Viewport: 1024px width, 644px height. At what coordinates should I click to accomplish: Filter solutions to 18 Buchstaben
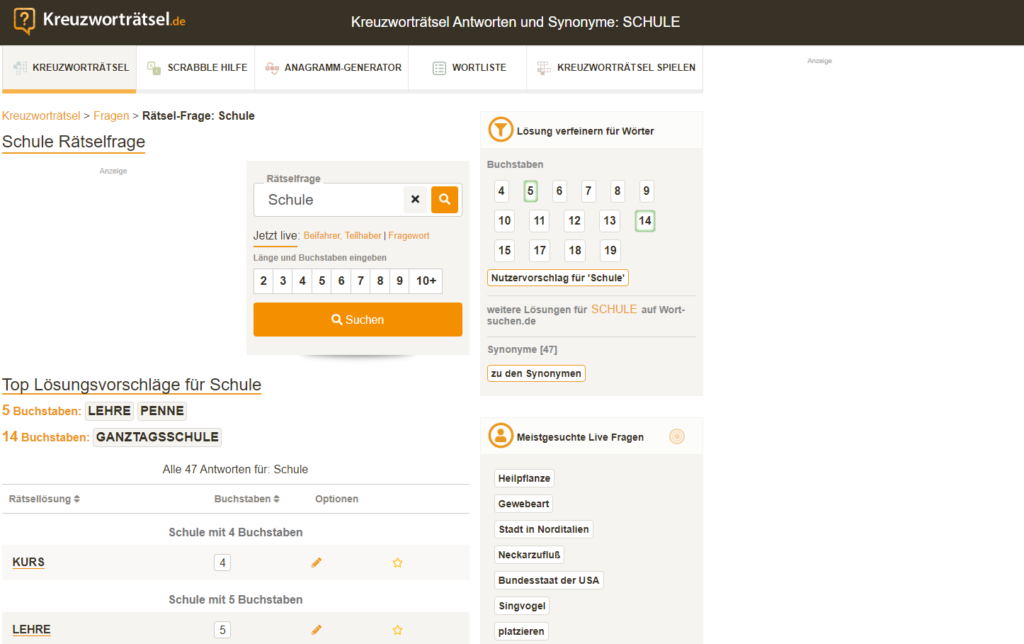[575, 250]
